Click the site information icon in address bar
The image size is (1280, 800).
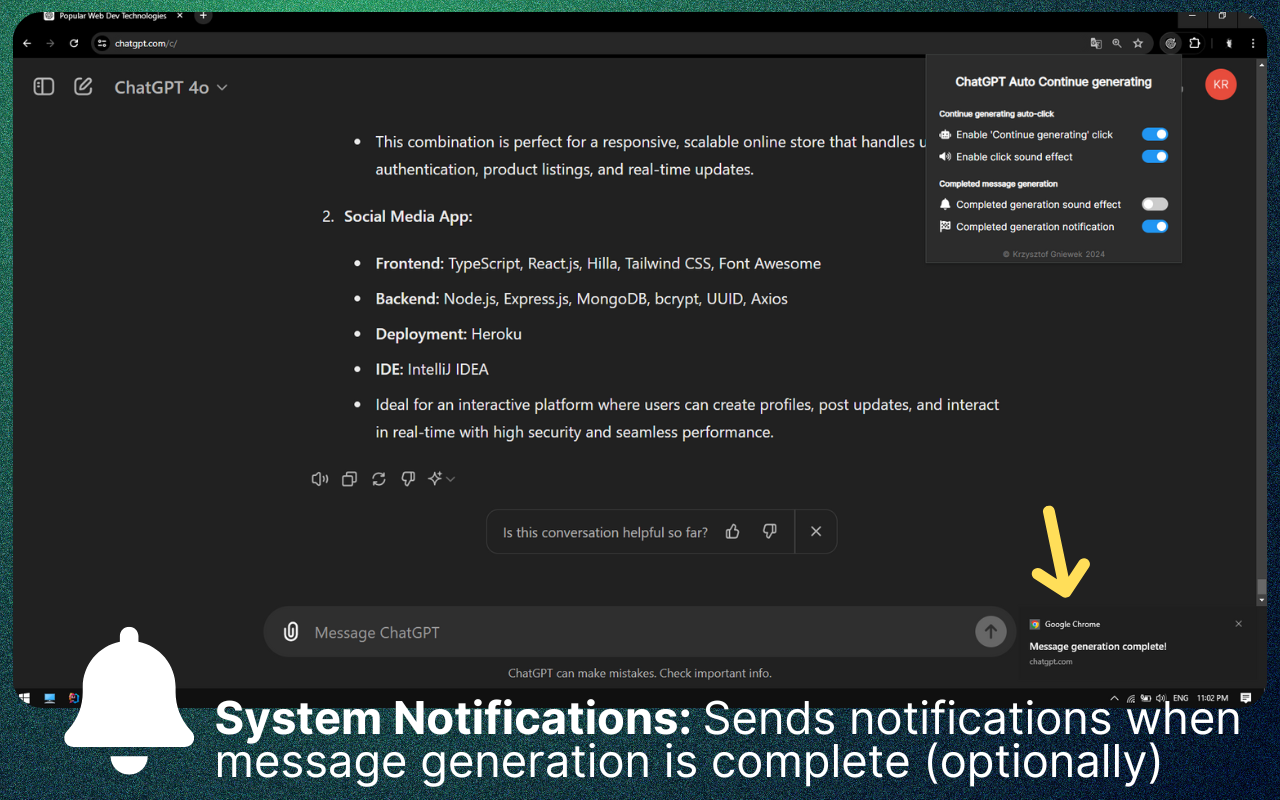(x=102, y=43)
